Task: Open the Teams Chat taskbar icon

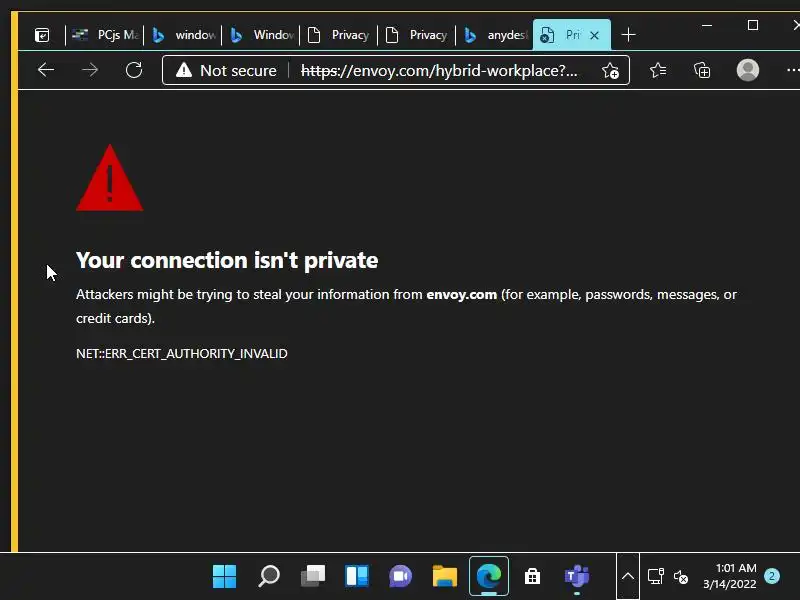Action: pyautogui.click(x=401, y=577)
